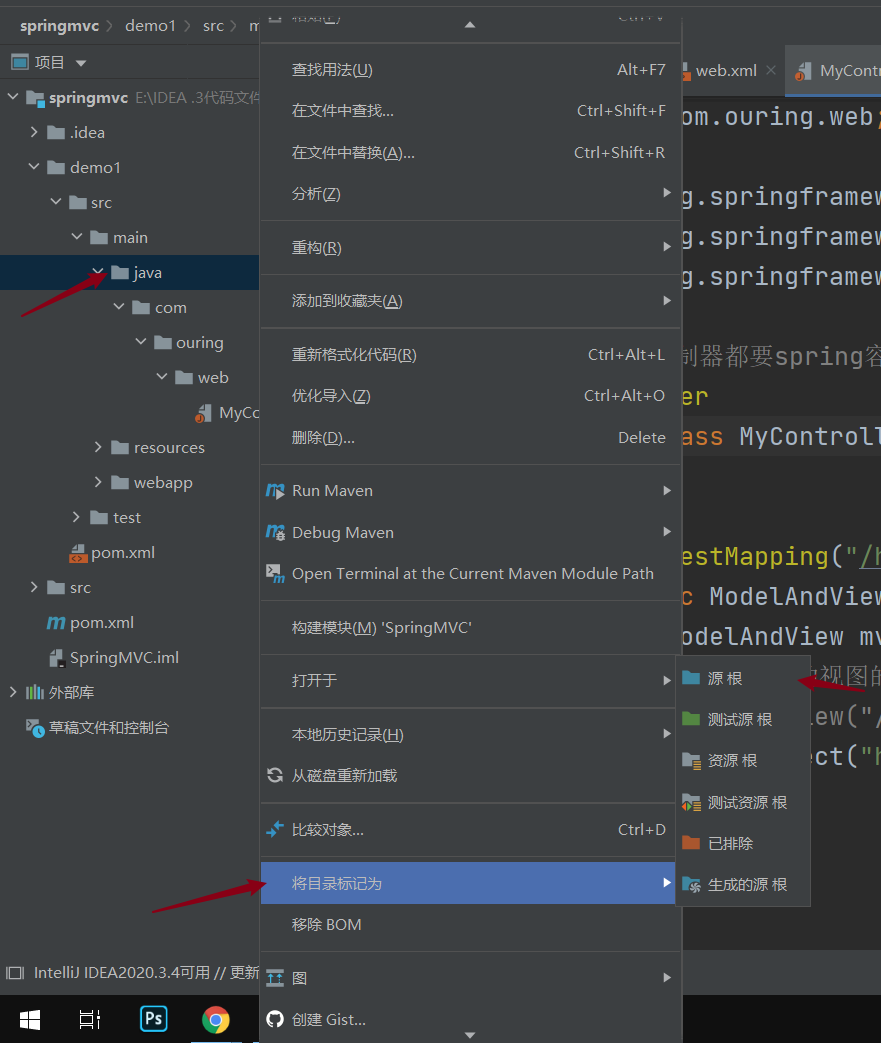Click 构建模块(M) 'SpringMVC' entry
The width and height of the screenshot is (881, 1043).
[x=470, y=627]
